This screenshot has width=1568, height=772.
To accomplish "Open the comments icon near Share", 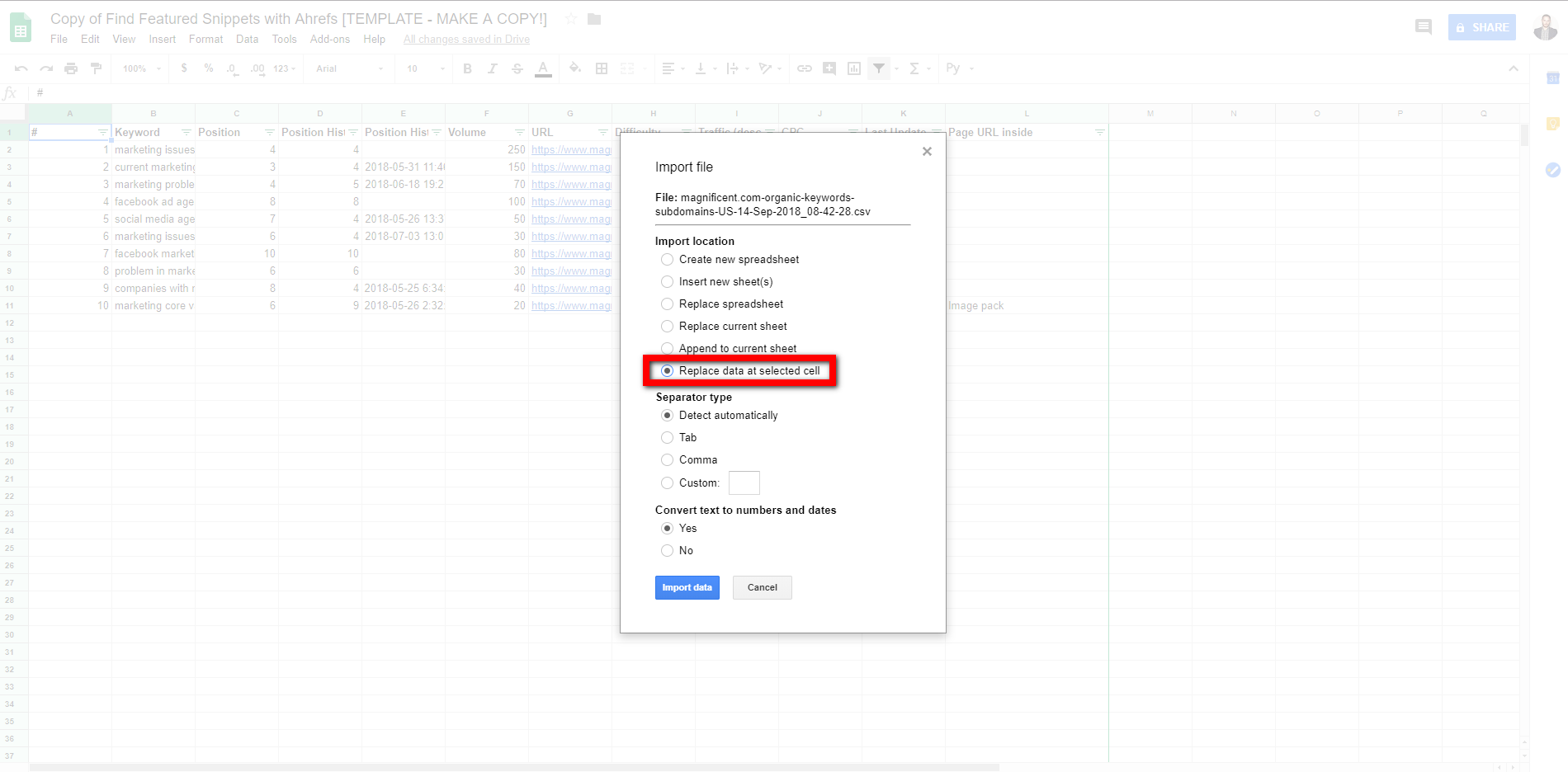I will (1424, 27).
